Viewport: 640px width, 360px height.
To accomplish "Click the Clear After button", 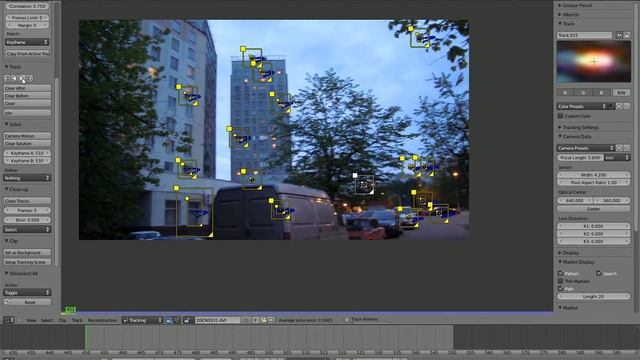I will click(x=27, y=88).
